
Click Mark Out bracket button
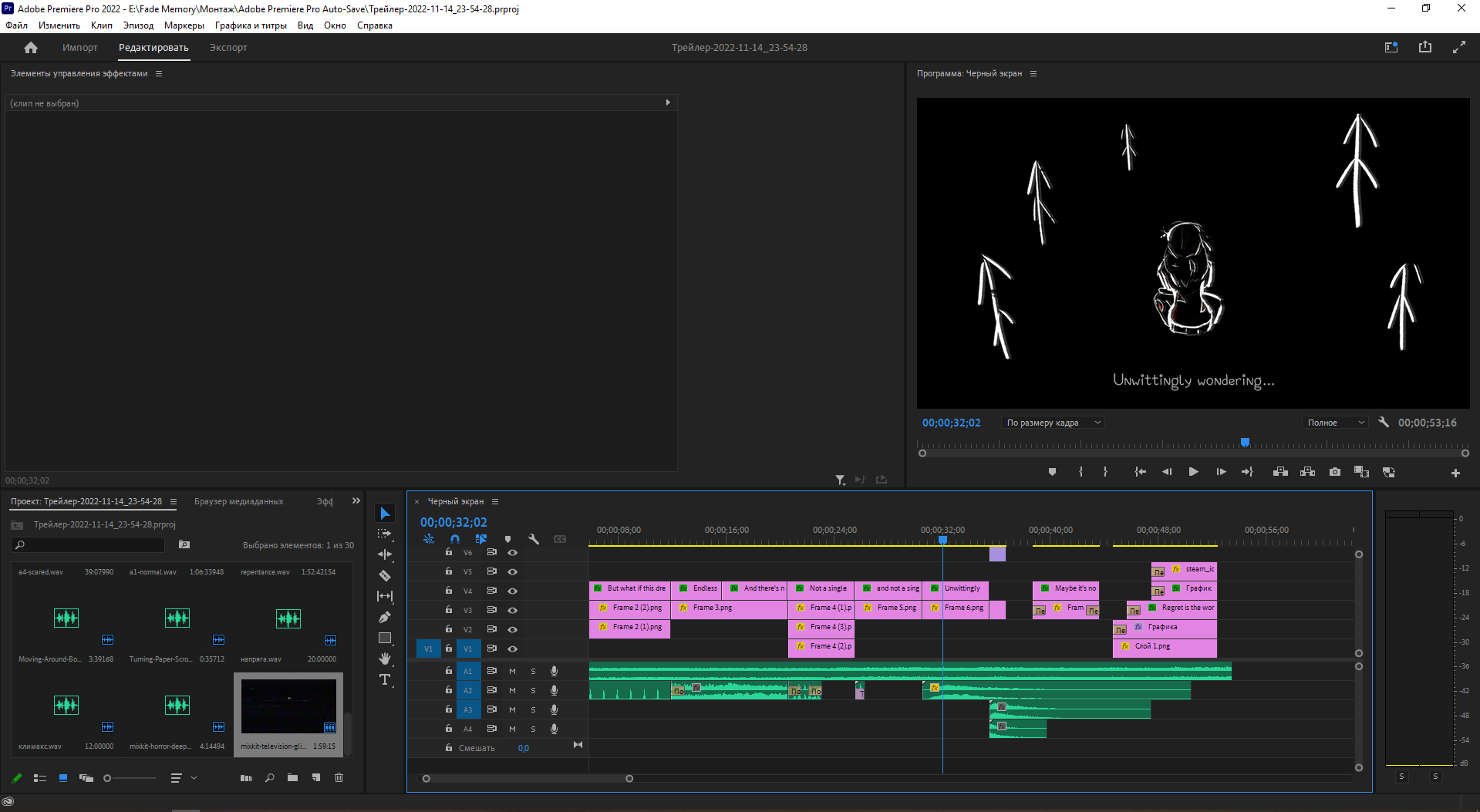(1105, 472)
